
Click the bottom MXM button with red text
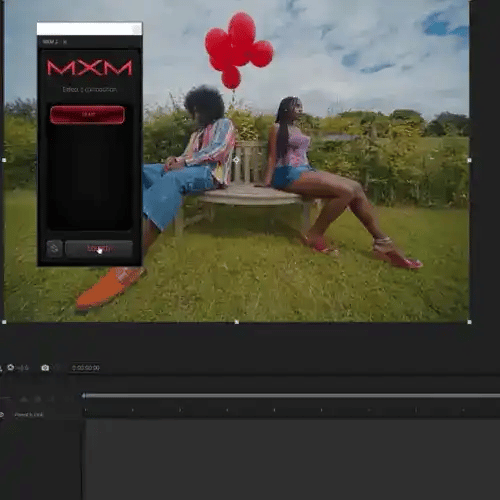[99, 249]
